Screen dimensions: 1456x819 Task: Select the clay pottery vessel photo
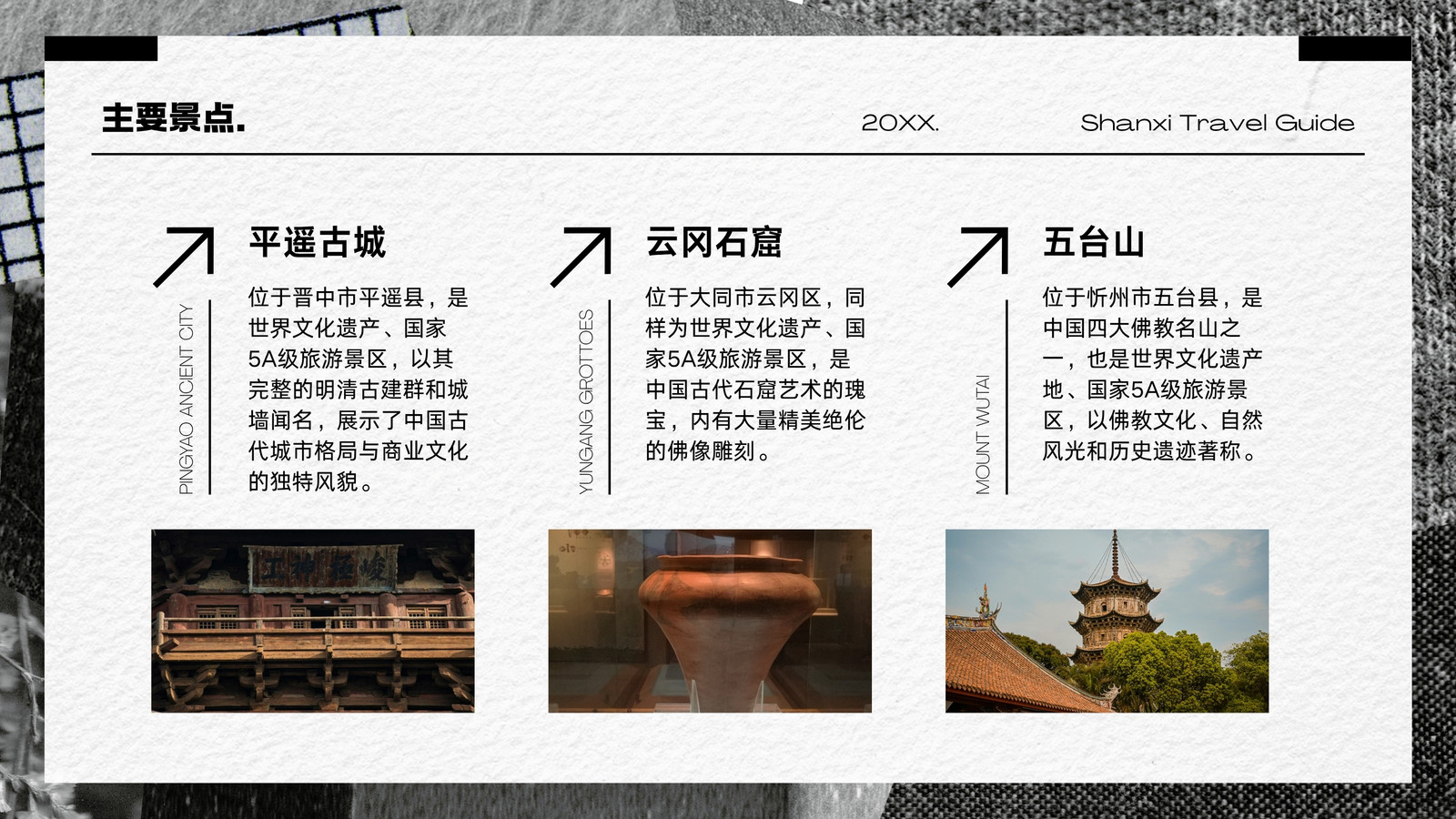tap(710, 621)
